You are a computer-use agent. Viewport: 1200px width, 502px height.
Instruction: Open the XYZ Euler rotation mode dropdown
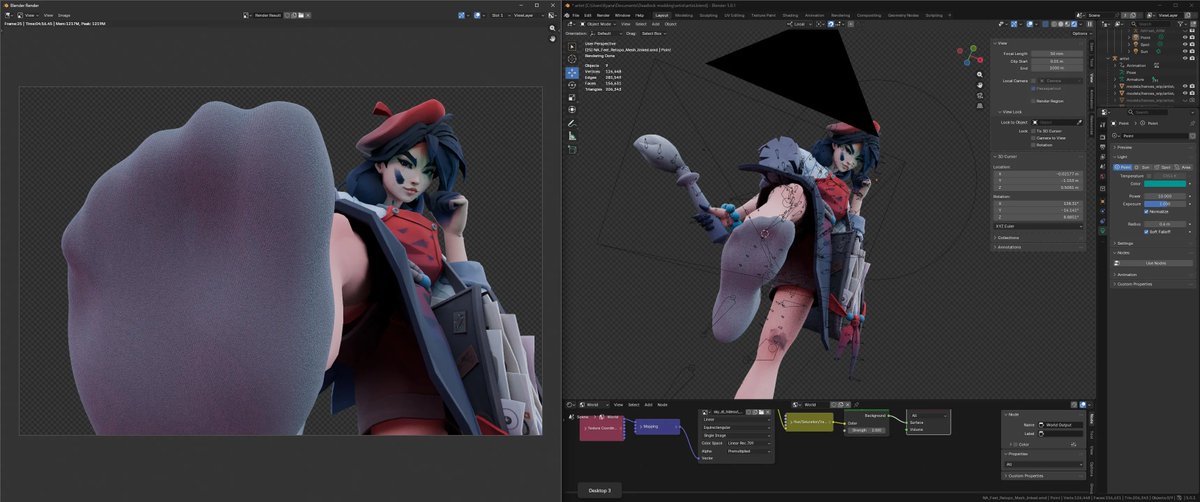click(x=1039, y=226)
